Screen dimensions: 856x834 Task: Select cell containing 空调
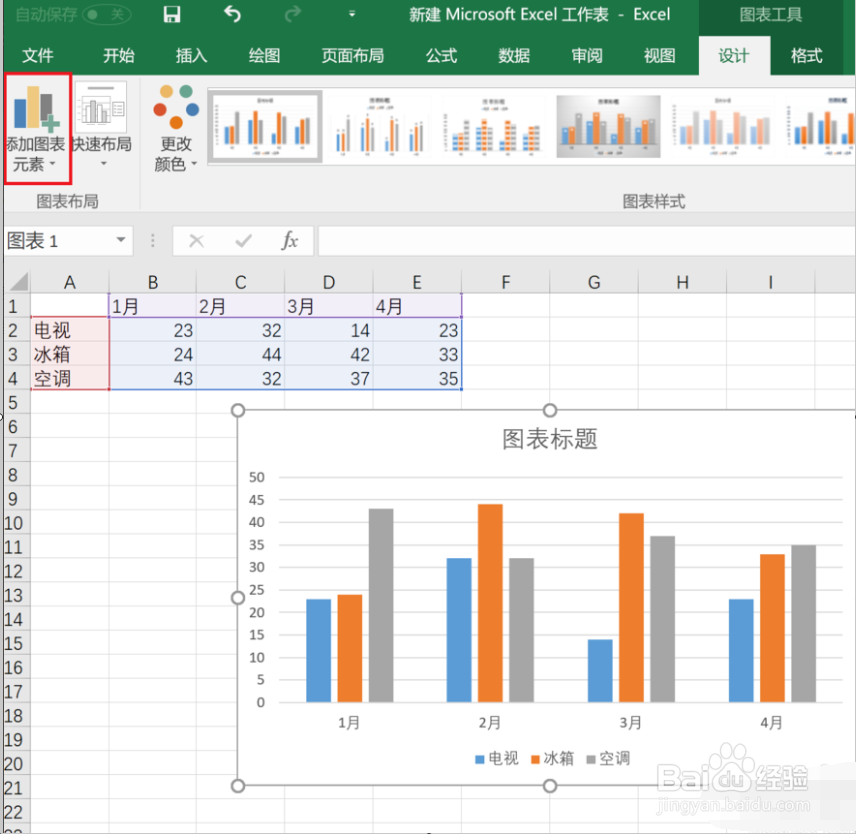69,378
